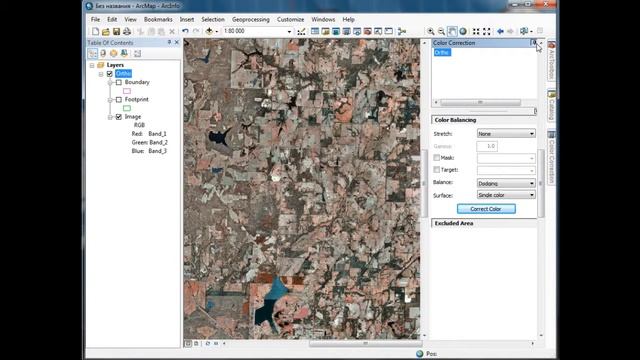Open the Stretch dropdown

[506, 133]
